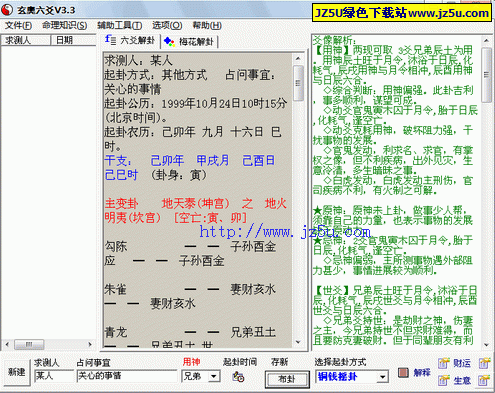Screen dimensions: 495x393
Task: Click the brown 解释 square icon
Action: click(403, 372)
